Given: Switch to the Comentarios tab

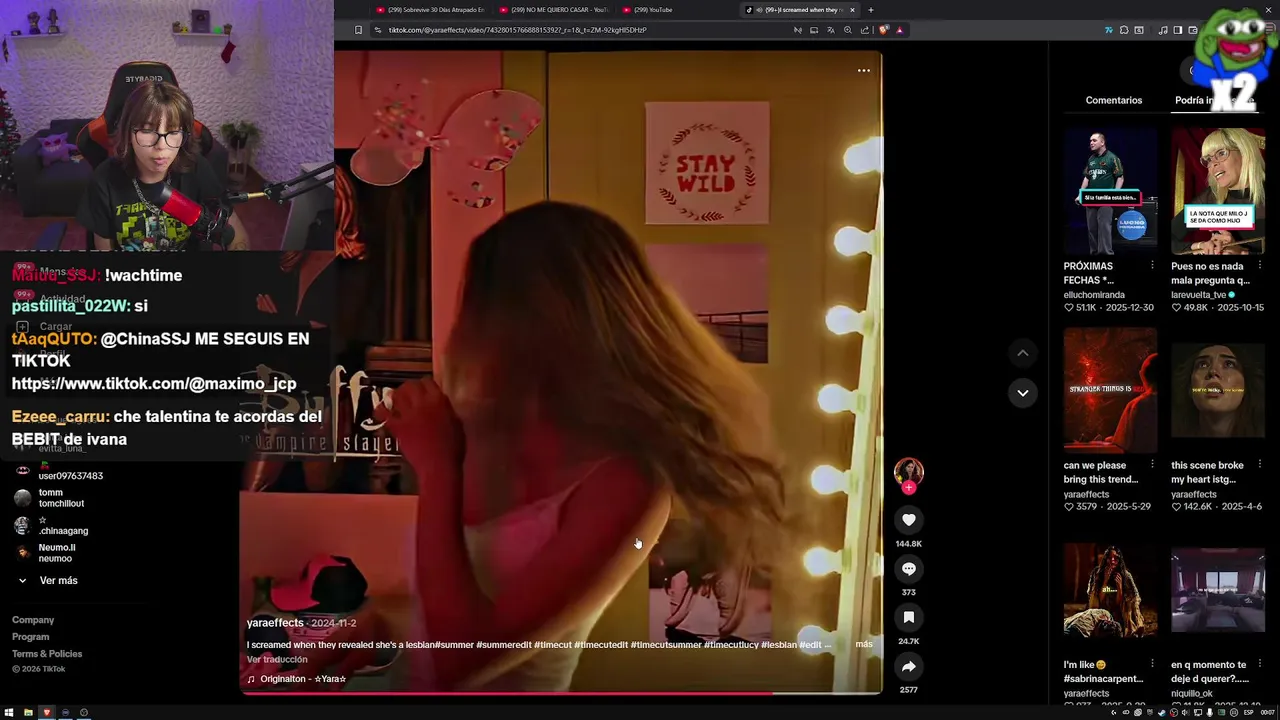Looking at the screenshot, I should click(x=1114, y=100).
